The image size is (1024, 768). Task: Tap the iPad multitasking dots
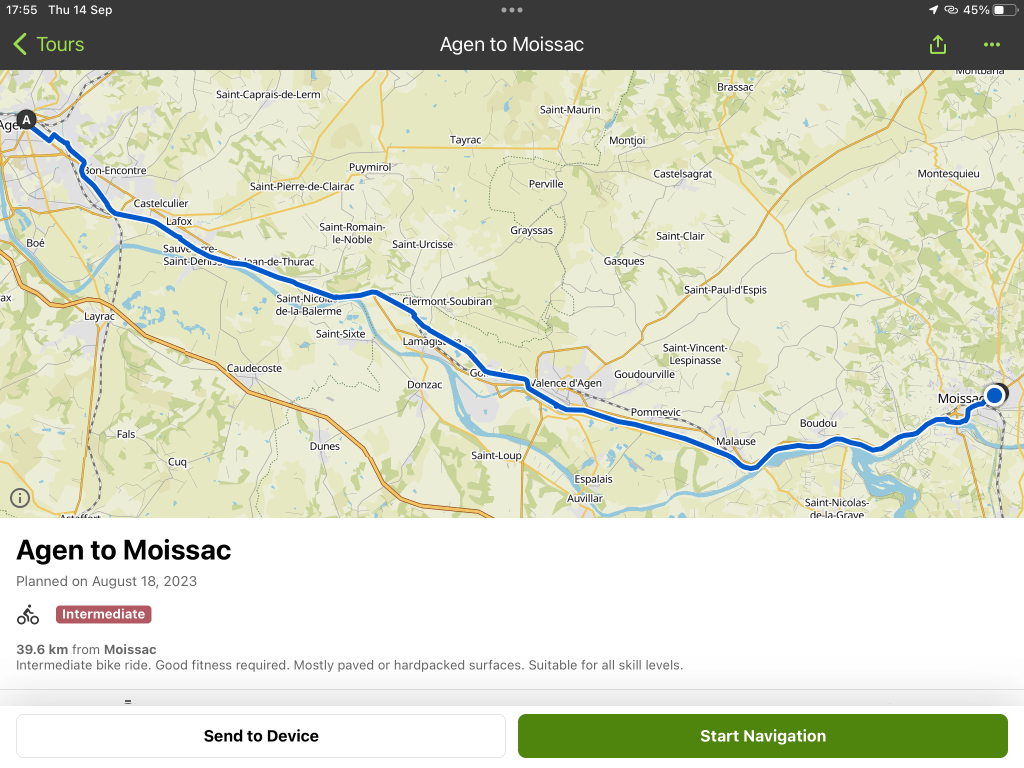[512, 10]
